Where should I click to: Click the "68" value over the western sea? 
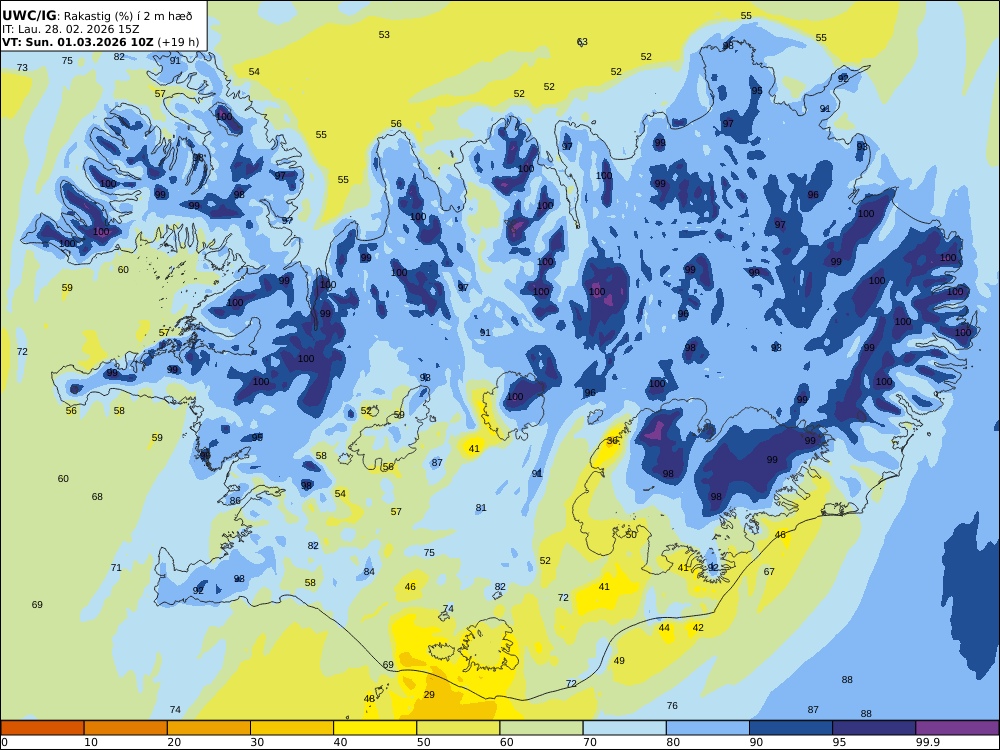97,496
